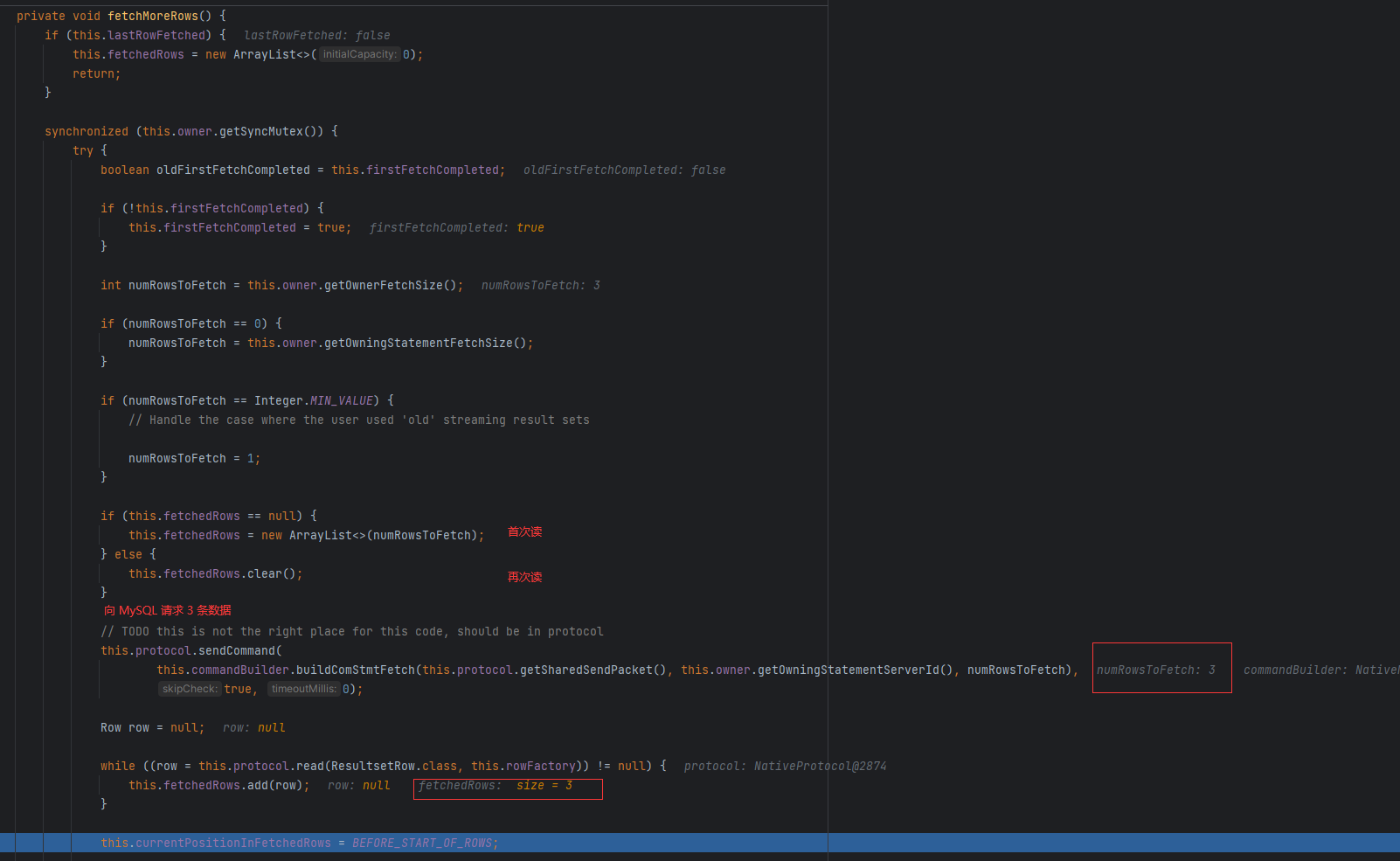Click the 'firstFetchCompleted: true' inline value

[457, 227]
